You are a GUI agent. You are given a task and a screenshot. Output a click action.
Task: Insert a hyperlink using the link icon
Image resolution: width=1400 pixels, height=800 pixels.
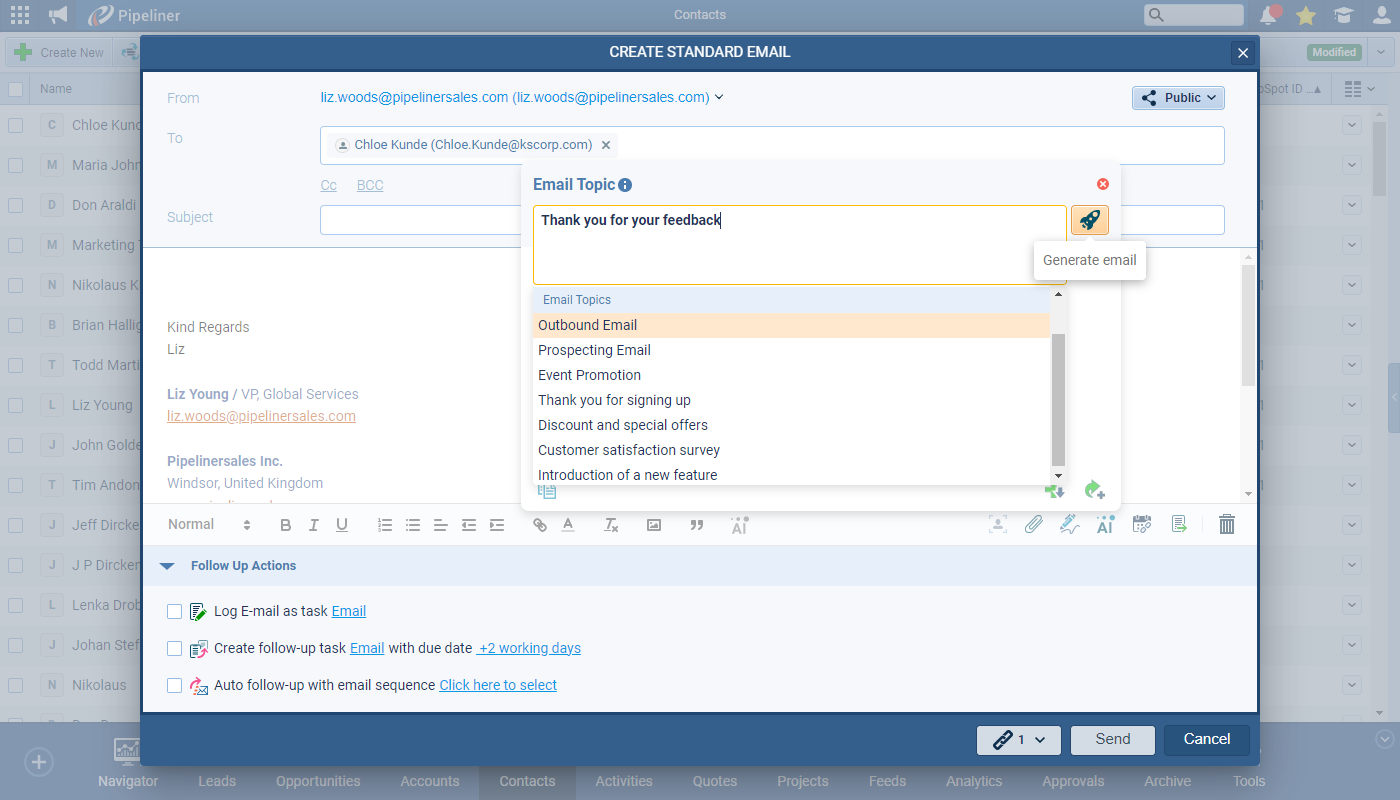(540, 525)
